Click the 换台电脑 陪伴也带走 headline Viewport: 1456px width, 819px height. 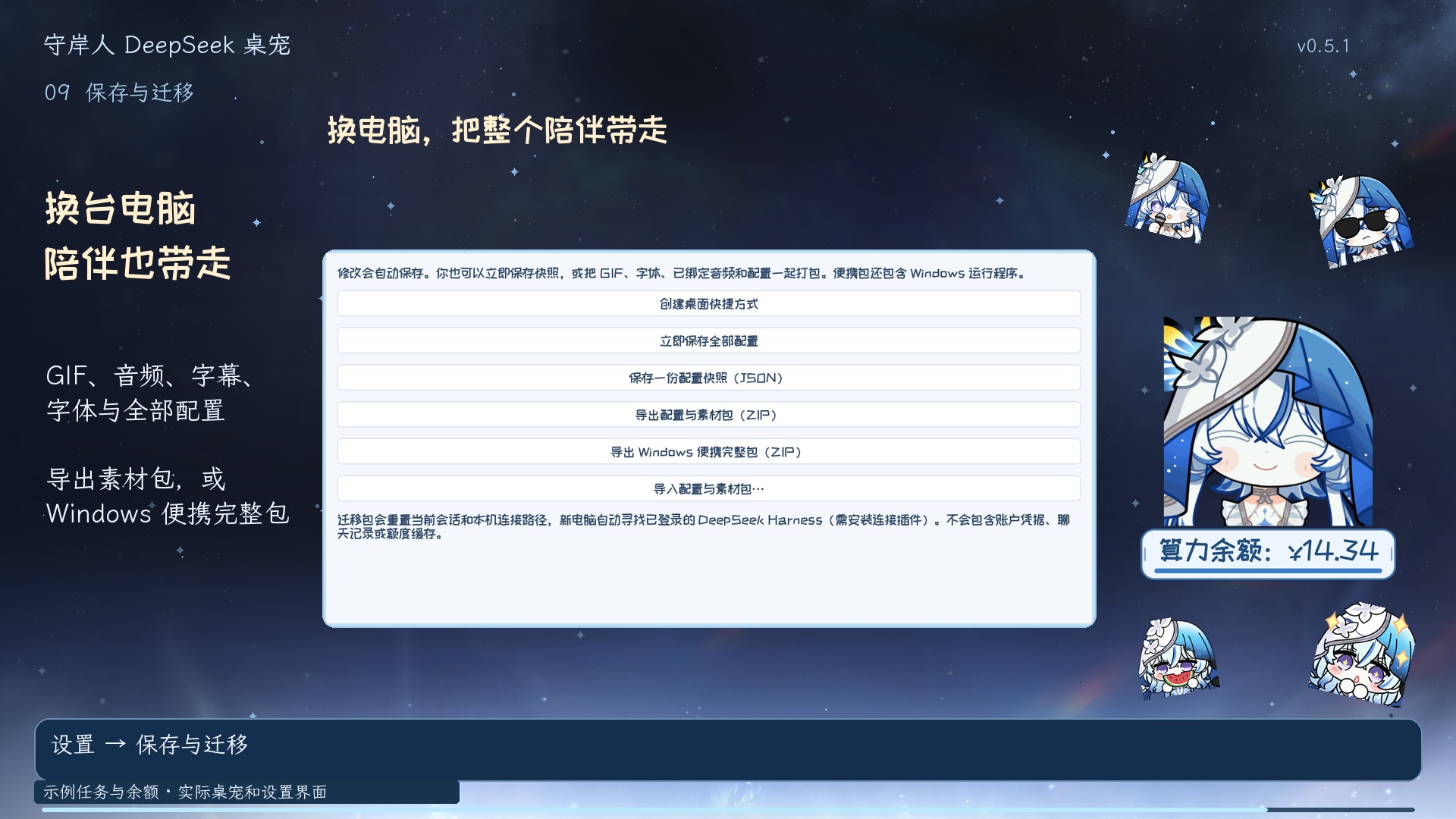pyautogui.click(x=137, y=236)
